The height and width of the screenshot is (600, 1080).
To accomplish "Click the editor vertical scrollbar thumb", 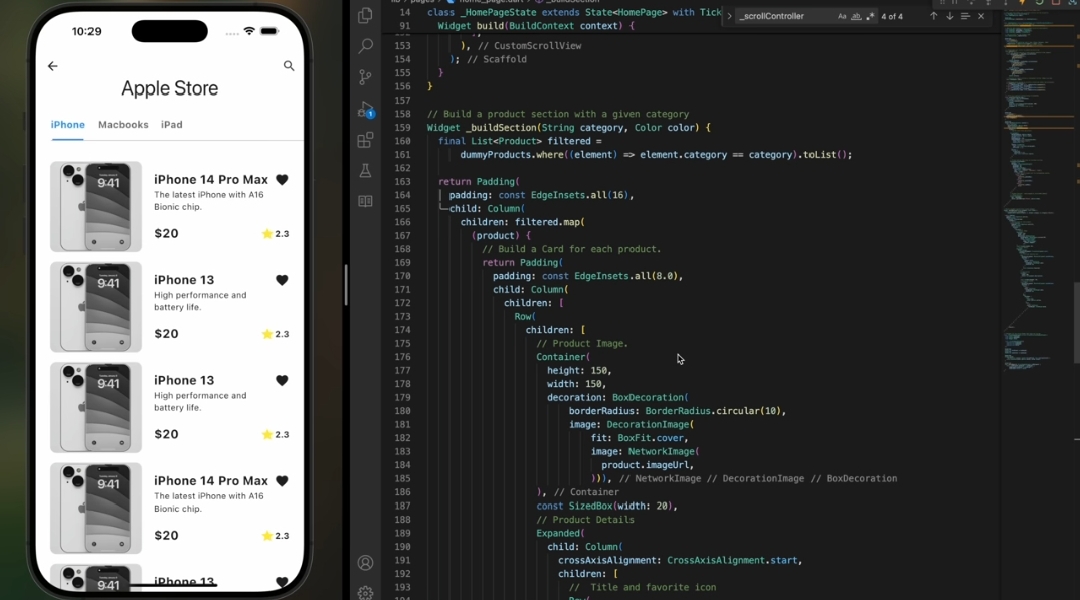I will 1076,322.
